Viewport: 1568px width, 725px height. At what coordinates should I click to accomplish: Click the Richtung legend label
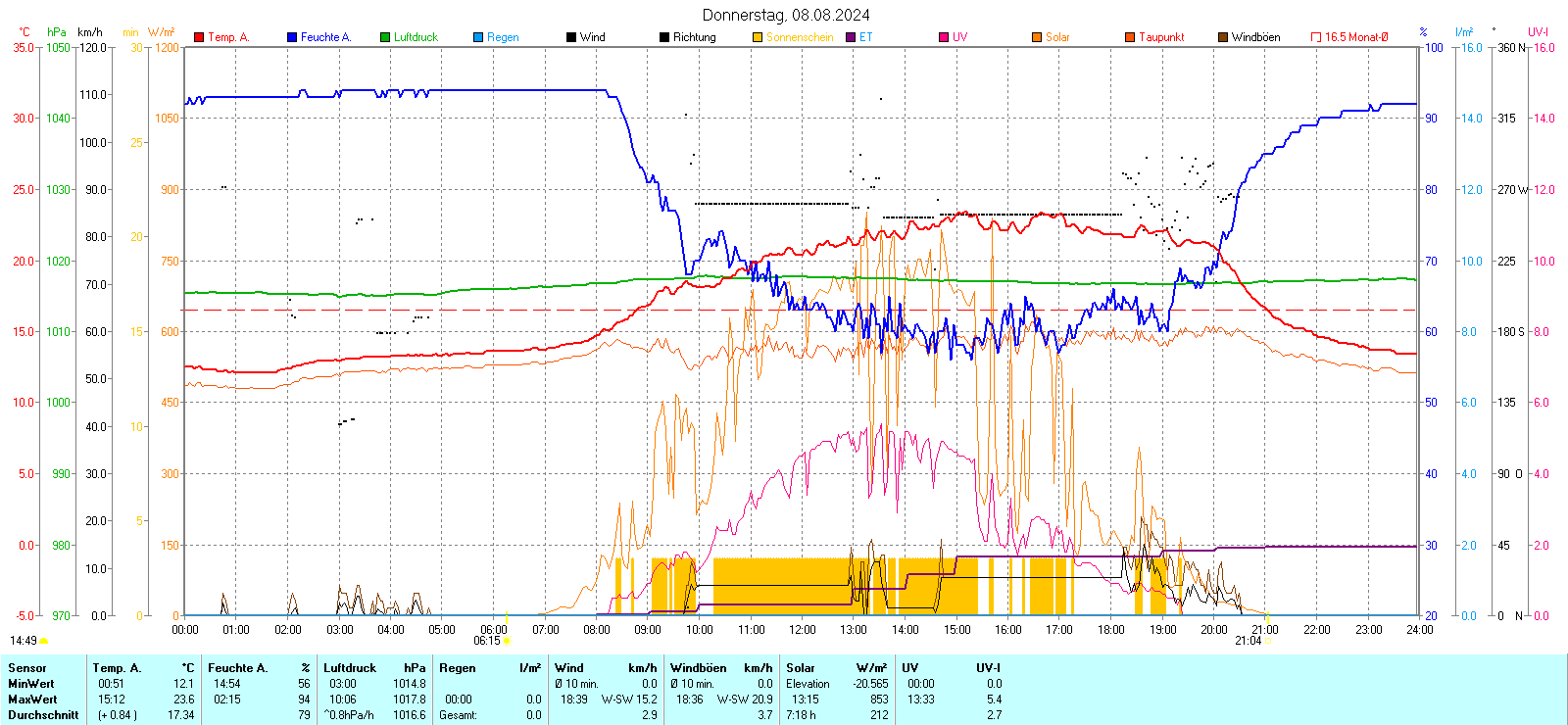pyautogui.click(x=694, y=37)
